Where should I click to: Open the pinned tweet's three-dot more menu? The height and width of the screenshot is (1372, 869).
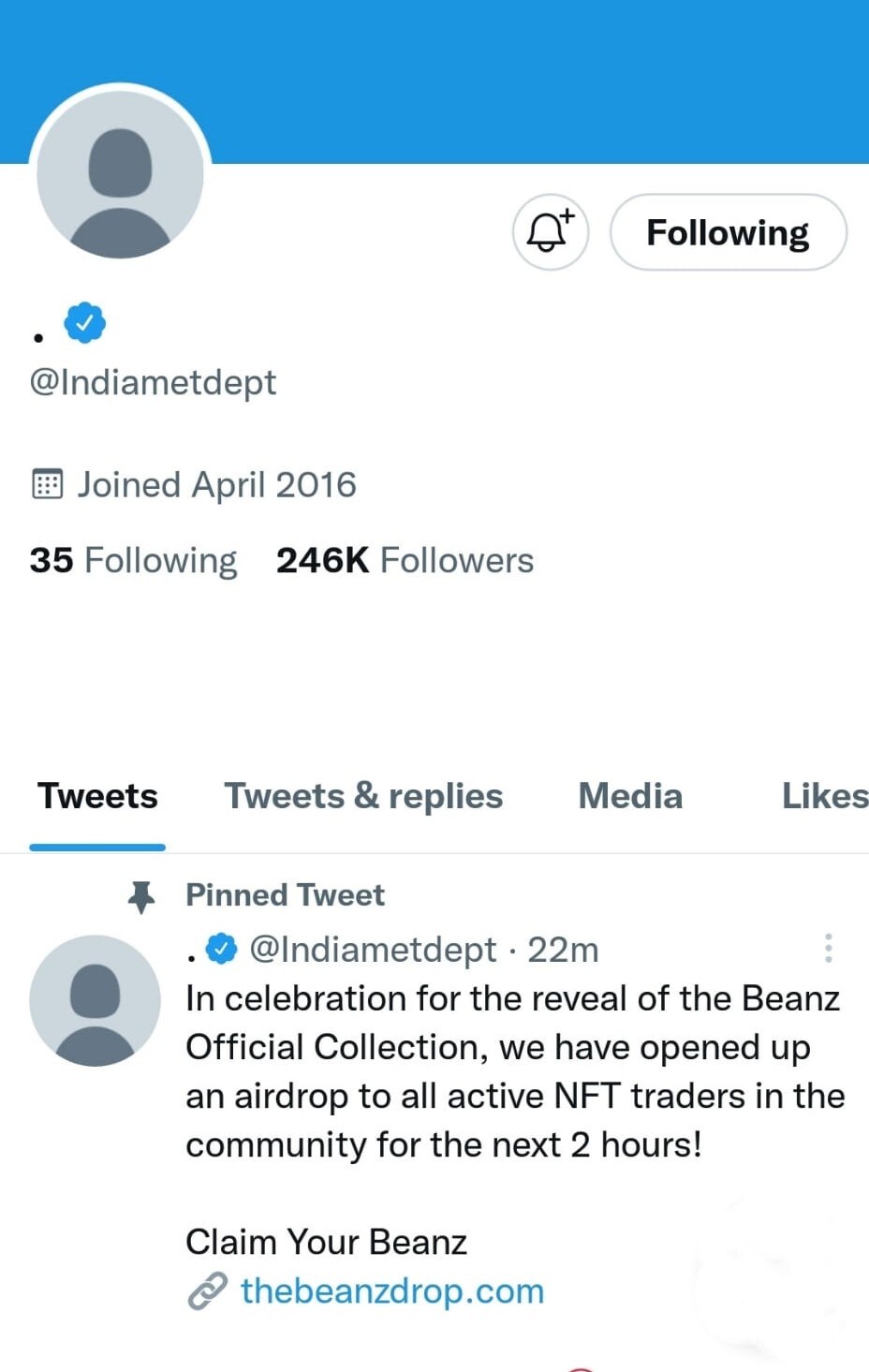828,948
